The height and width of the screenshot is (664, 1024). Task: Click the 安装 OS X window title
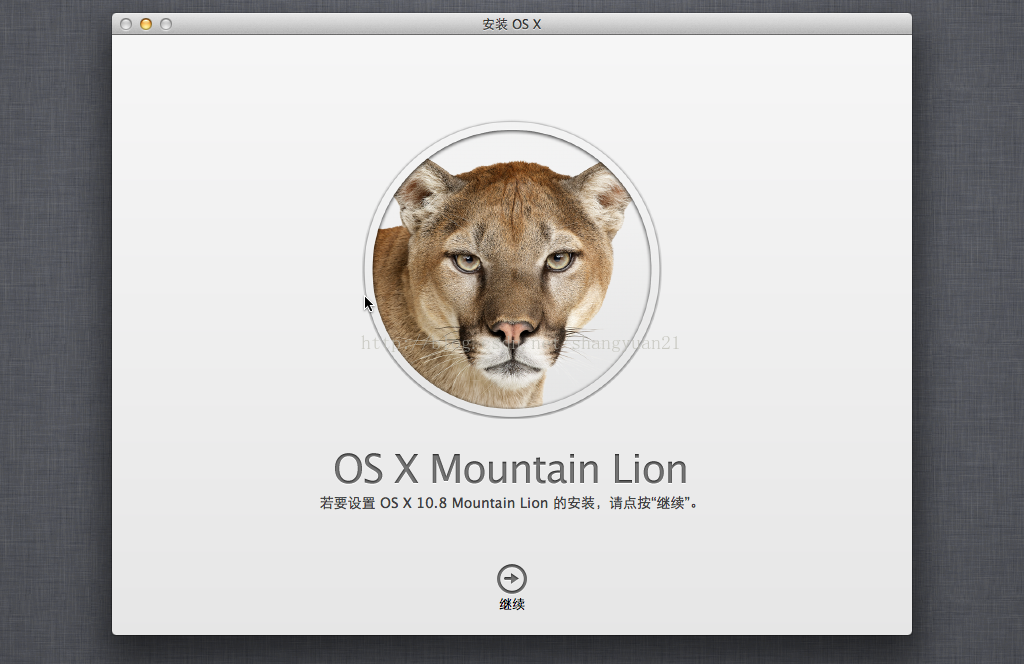click(511, 24)
